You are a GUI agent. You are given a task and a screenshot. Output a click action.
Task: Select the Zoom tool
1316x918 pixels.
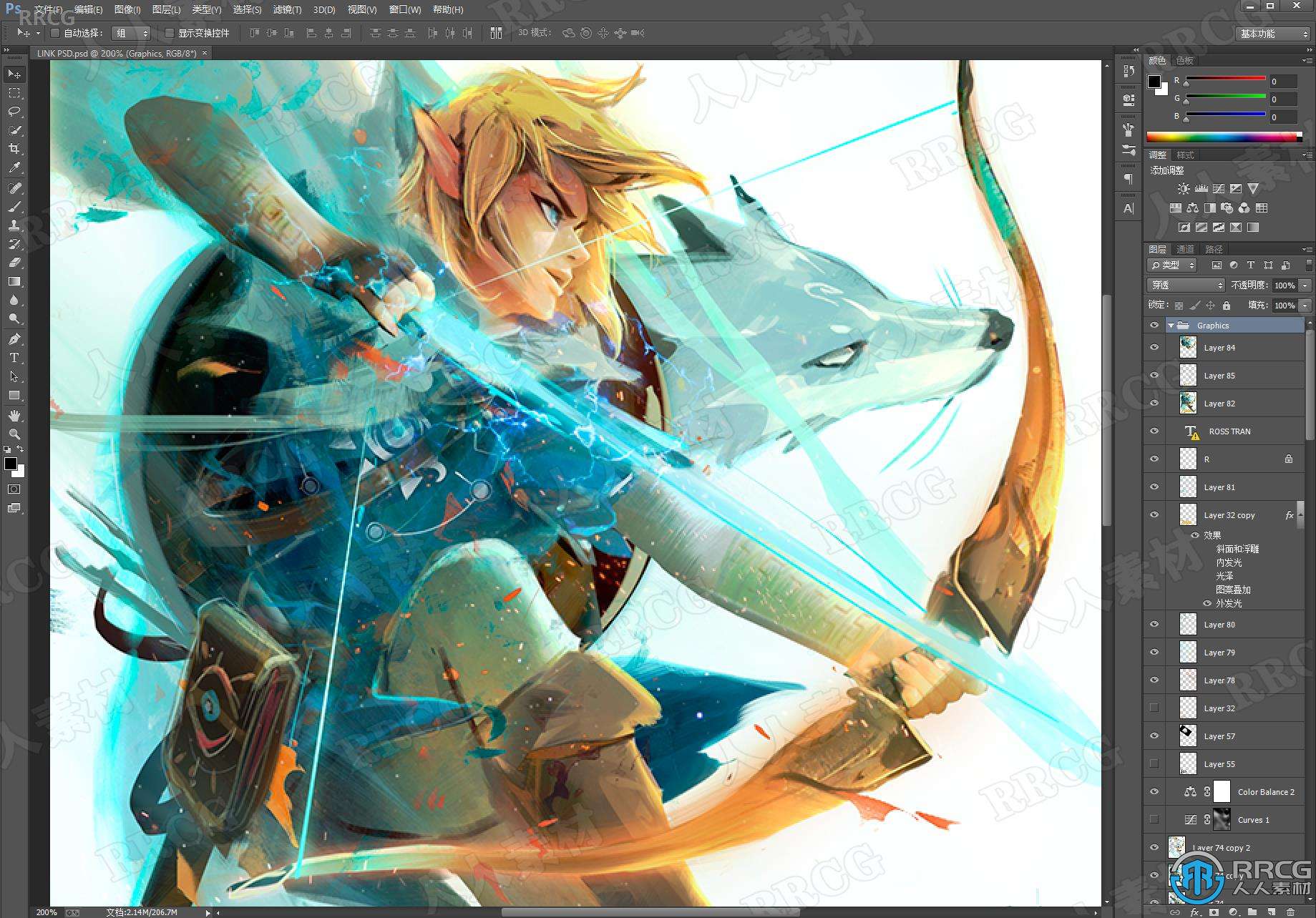pos(14,434)
